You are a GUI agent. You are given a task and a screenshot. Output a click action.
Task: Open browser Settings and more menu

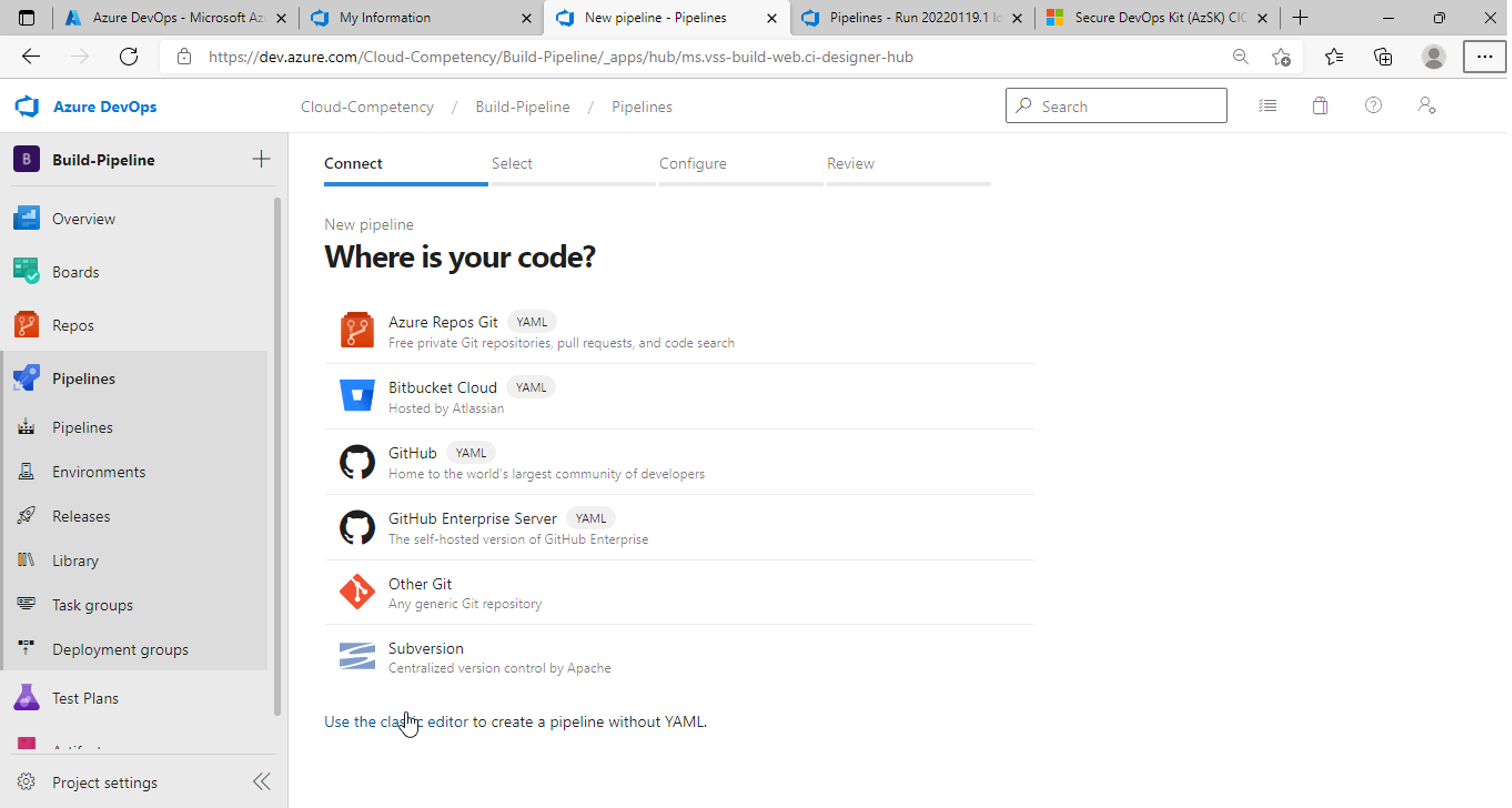pos(1485,57)
